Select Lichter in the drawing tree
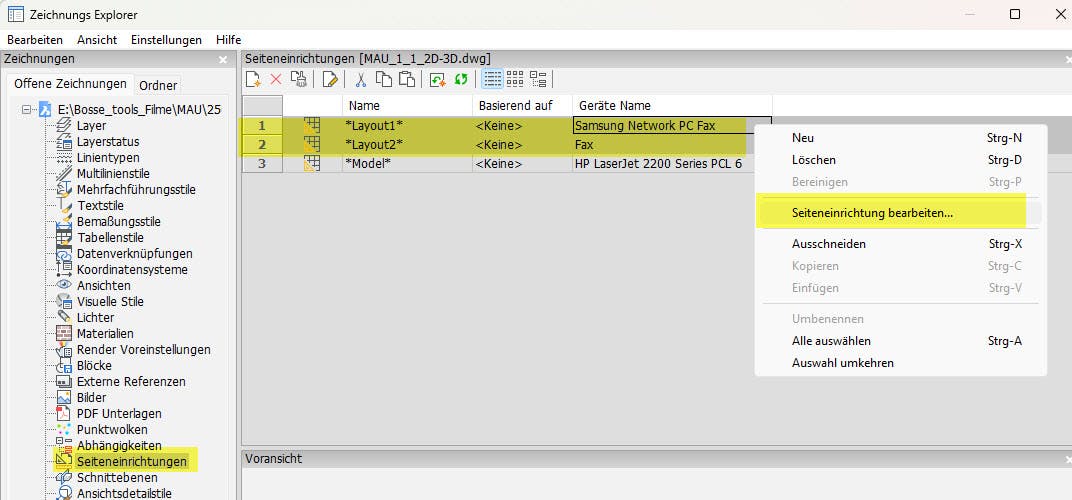The width and height of the screenshot is (1072, 500). (95, 317)
